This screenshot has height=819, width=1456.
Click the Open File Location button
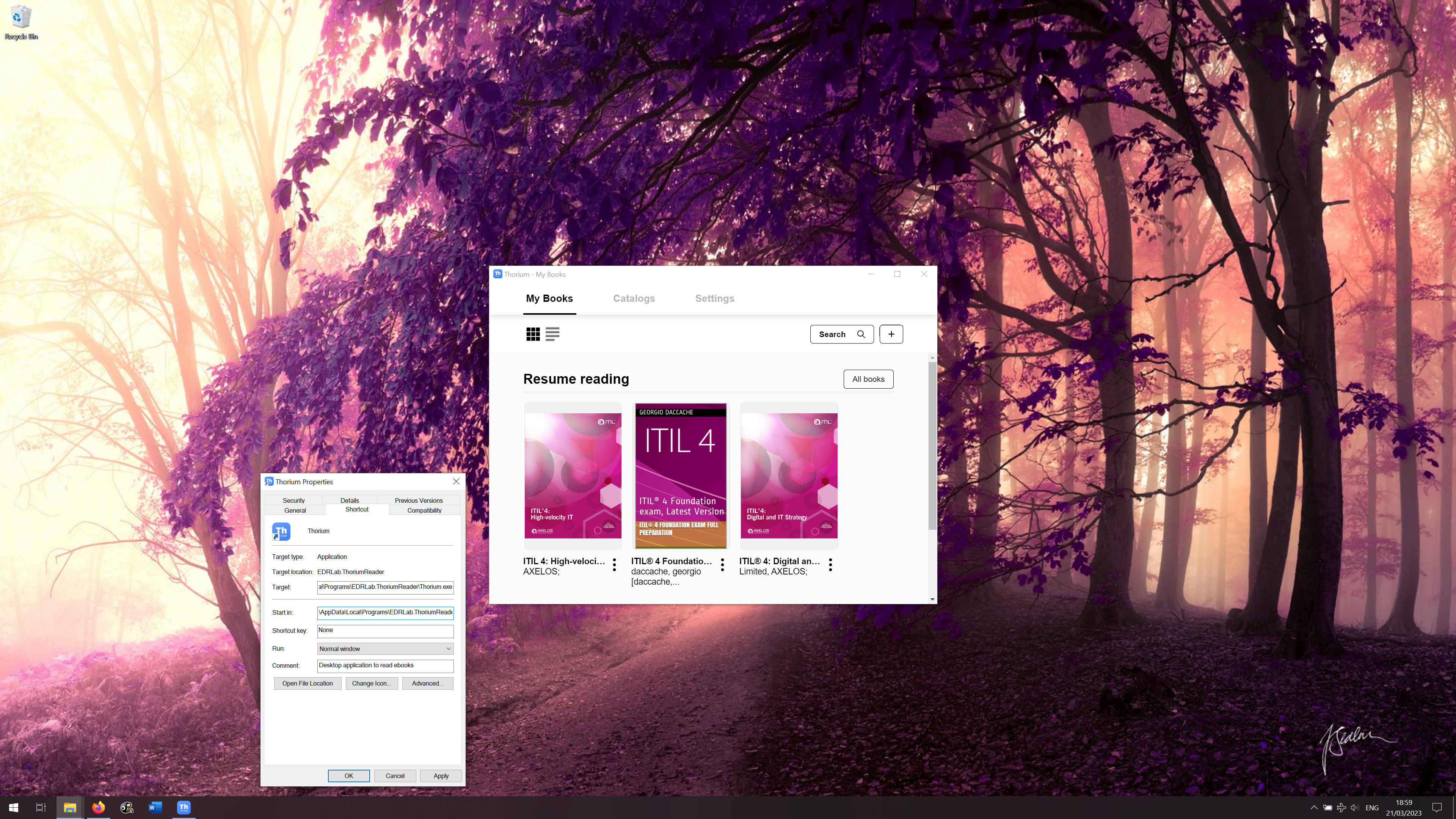(x=308, y=683)
